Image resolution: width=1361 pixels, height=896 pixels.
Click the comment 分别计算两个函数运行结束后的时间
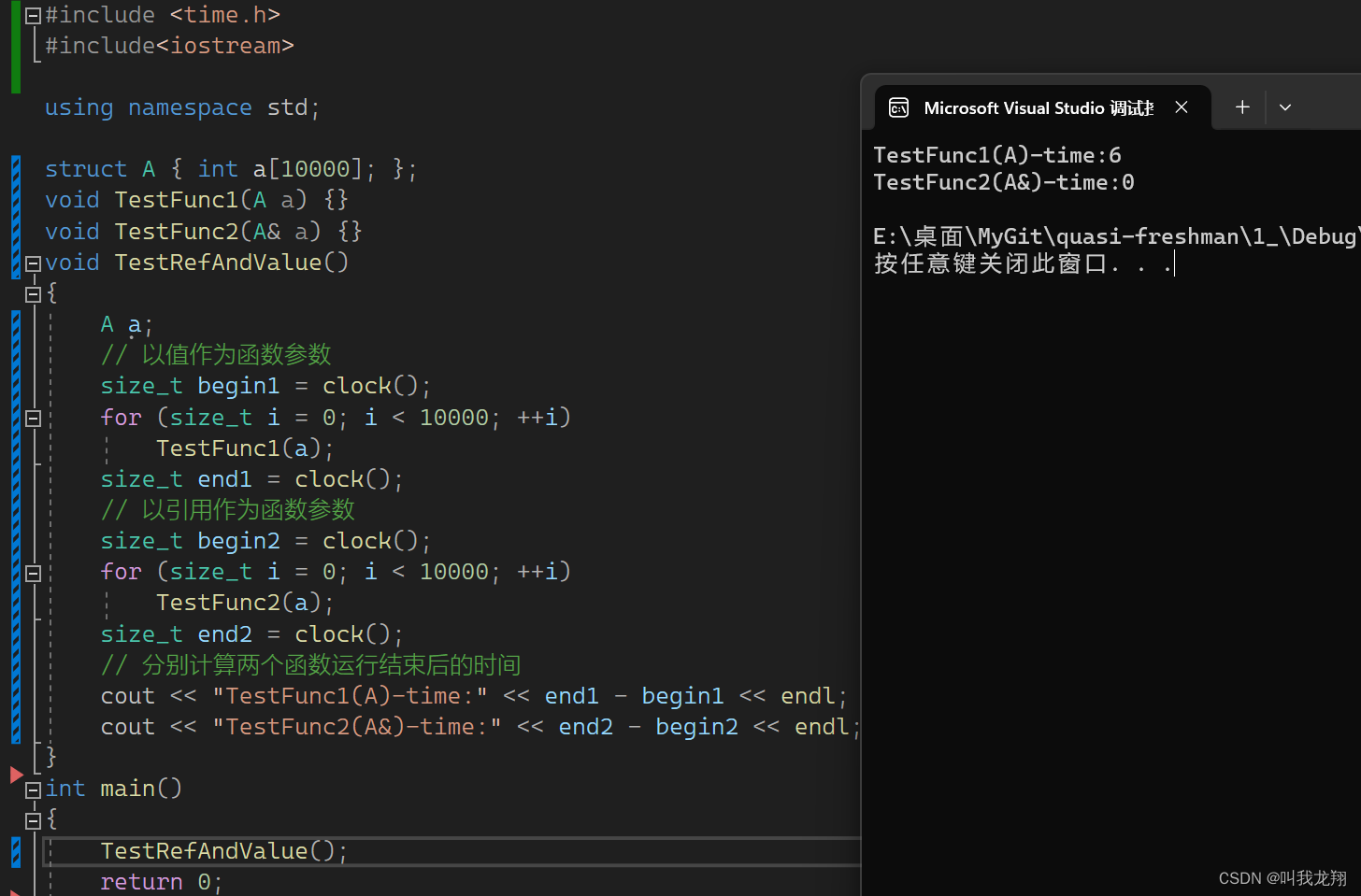click(x=310, y=665)
